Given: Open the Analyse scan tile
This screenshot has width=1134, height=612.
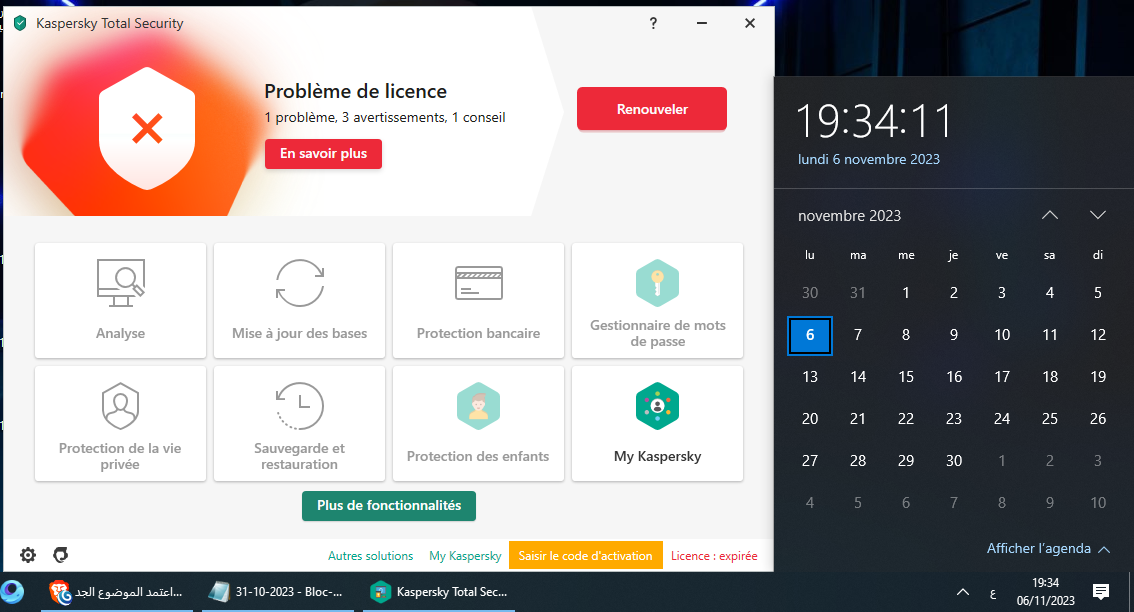Looking at the screenshot, I should [120, 300].
